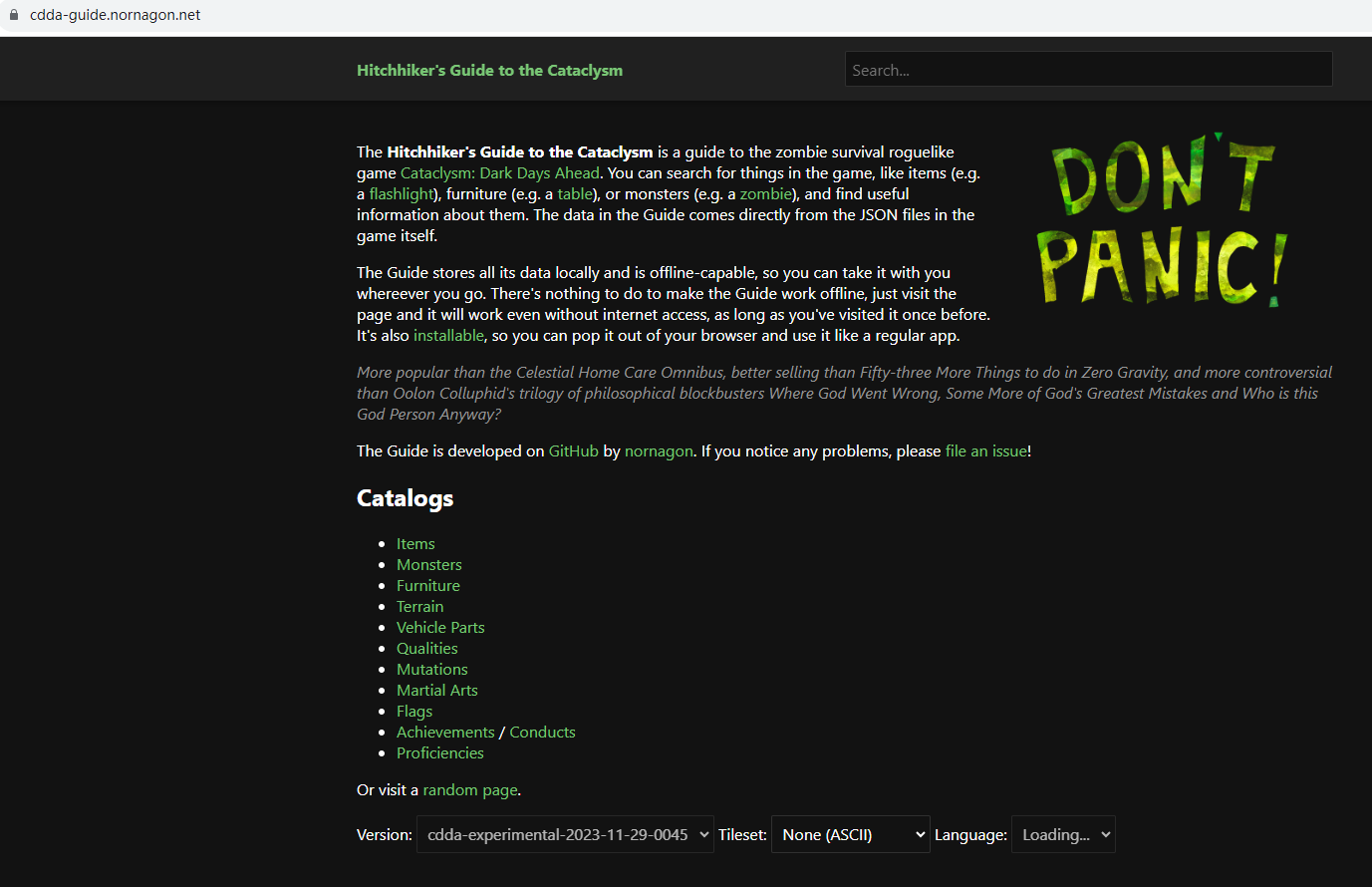Click the Catalogs heading
1372x887 pixels.
tap(406, 498)
